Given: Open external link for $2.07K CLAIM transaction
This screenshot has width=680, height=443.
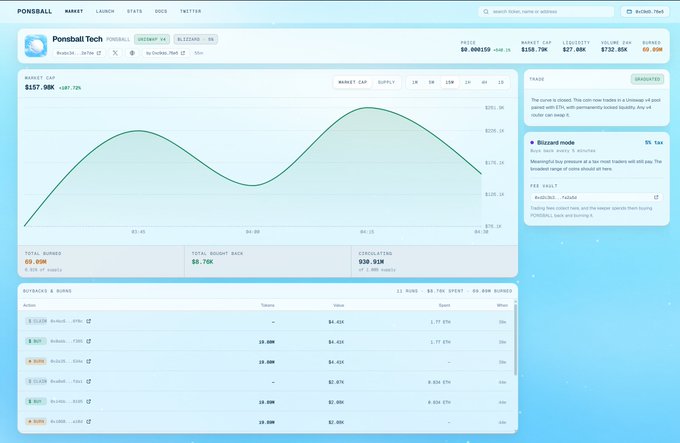Looking at the screenshot, I should [x=88, y=381].
